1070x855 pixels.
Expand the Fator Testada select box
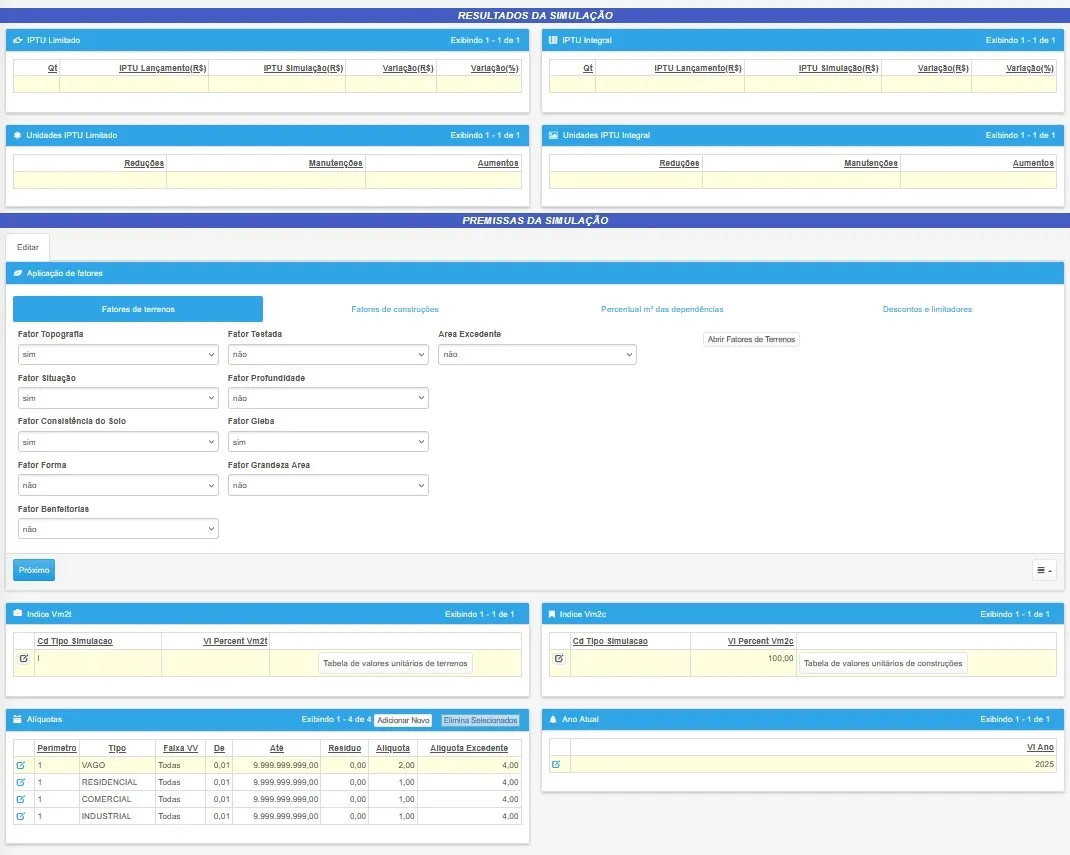tap(328, 354)
